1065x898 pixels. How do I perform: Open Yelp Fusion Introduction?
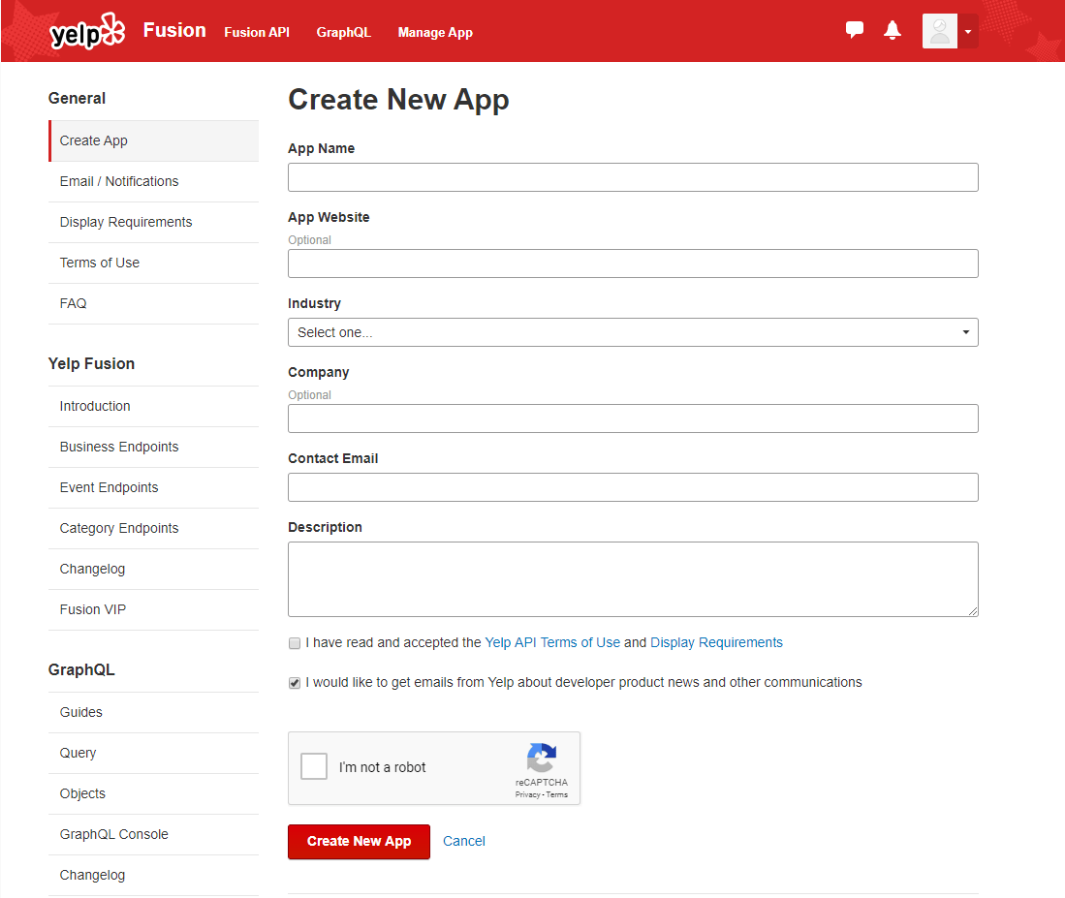tap(154, 406)
